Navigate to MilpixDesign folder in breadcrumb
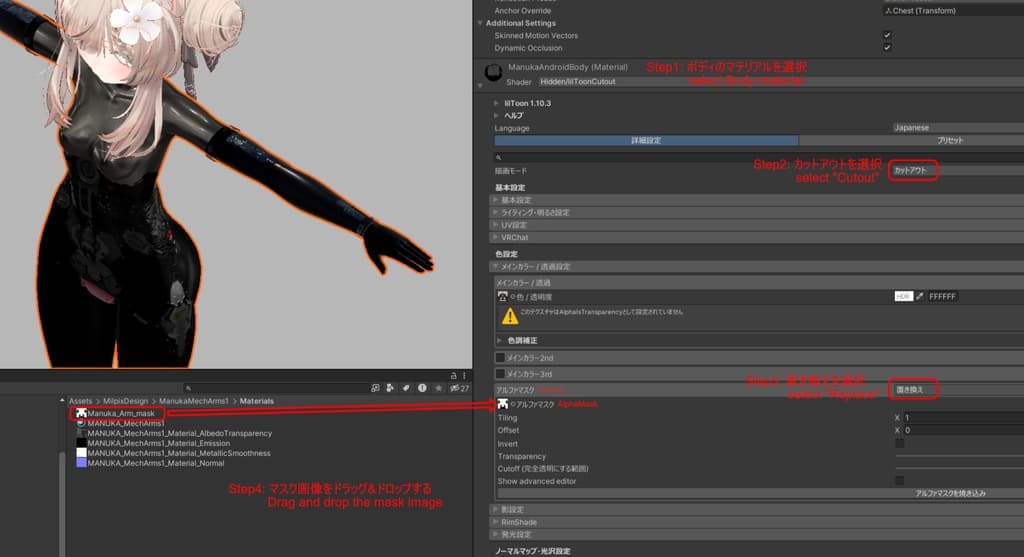The height and width of the screenshot is (557, 1024). pyautogui.click(x=125, y=401)
